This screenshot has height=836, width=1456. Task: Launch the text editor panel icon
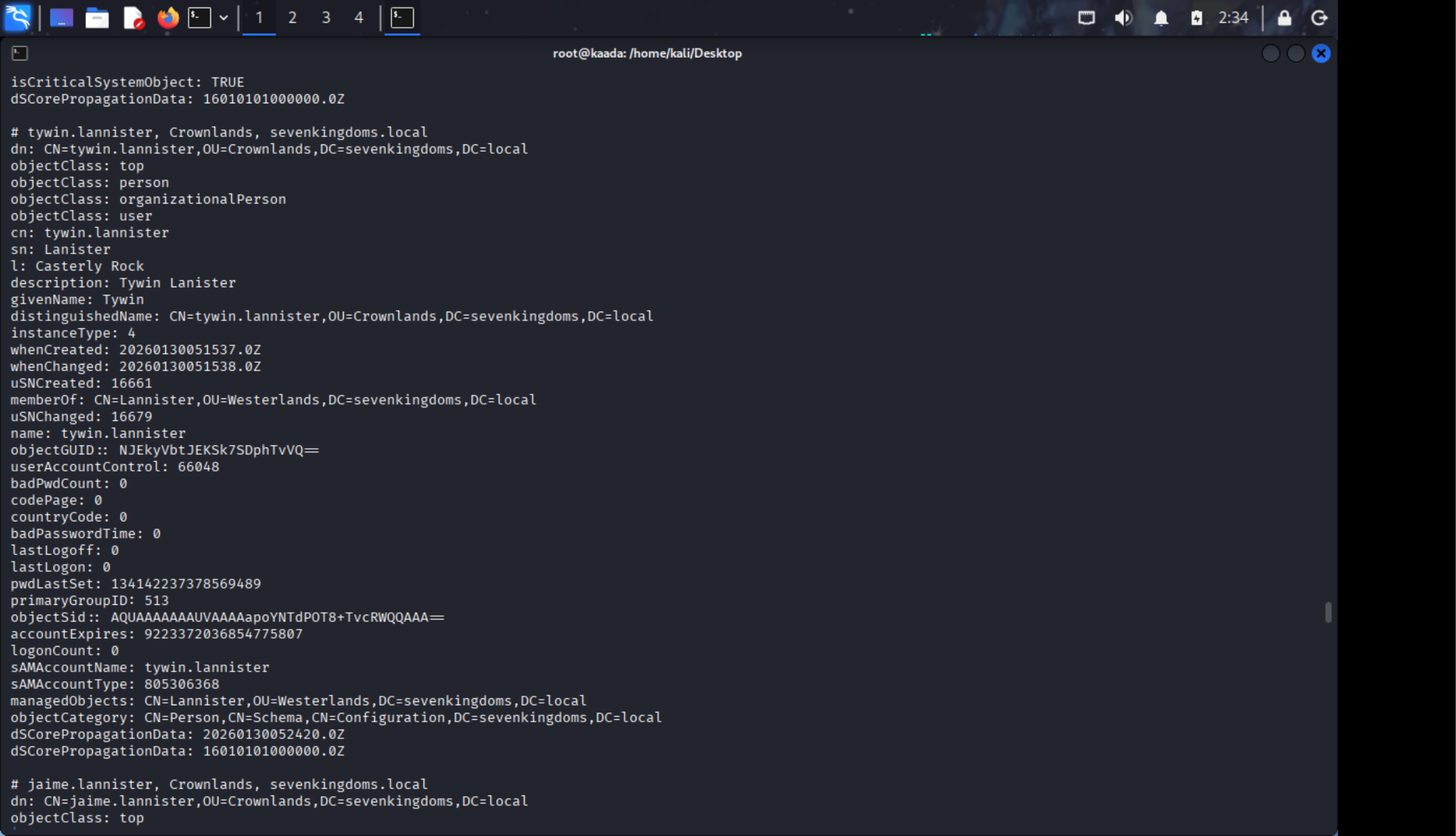[133, 17]
